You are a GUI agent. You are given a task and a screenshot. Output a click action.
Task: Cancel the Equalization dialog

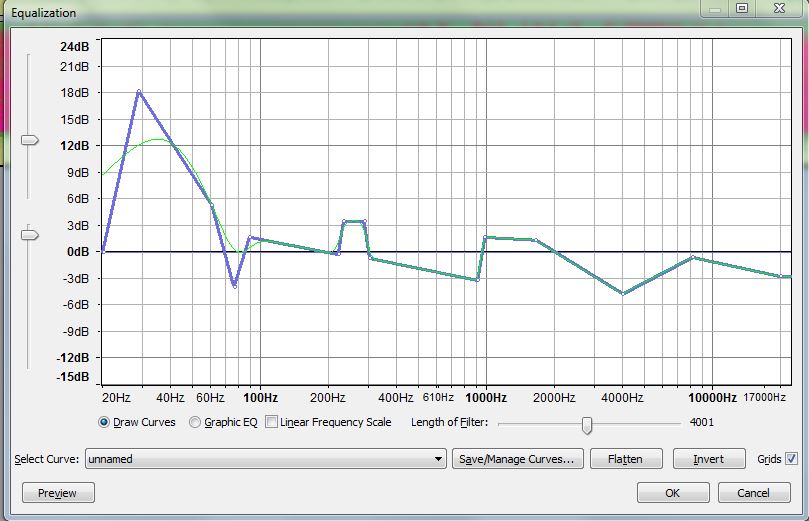(754, 493)
